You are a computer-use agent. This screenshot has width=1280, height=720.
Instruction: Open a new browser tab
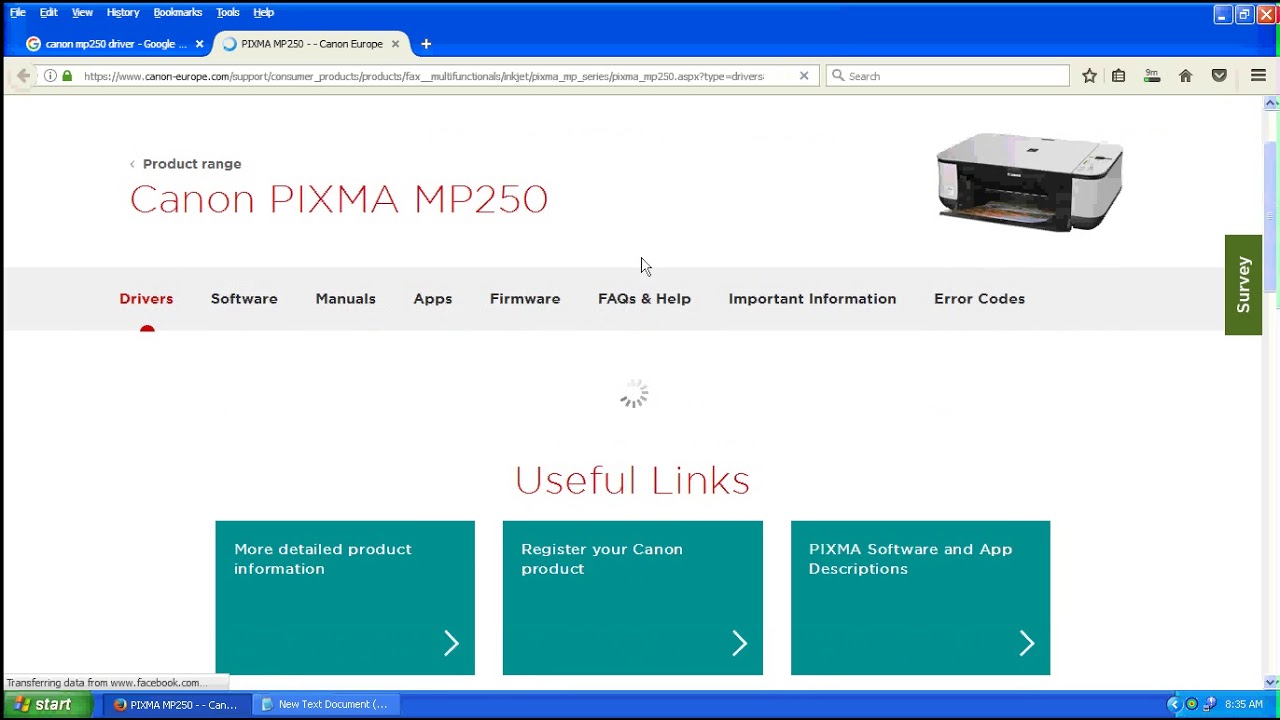[426, 44]
